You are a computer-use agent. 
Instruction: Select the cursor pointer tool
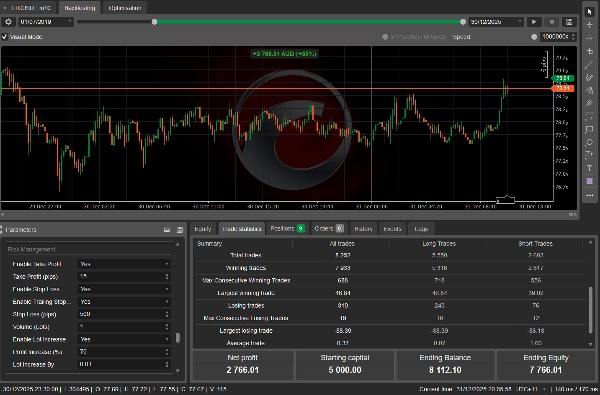click(x=589, y=12)
